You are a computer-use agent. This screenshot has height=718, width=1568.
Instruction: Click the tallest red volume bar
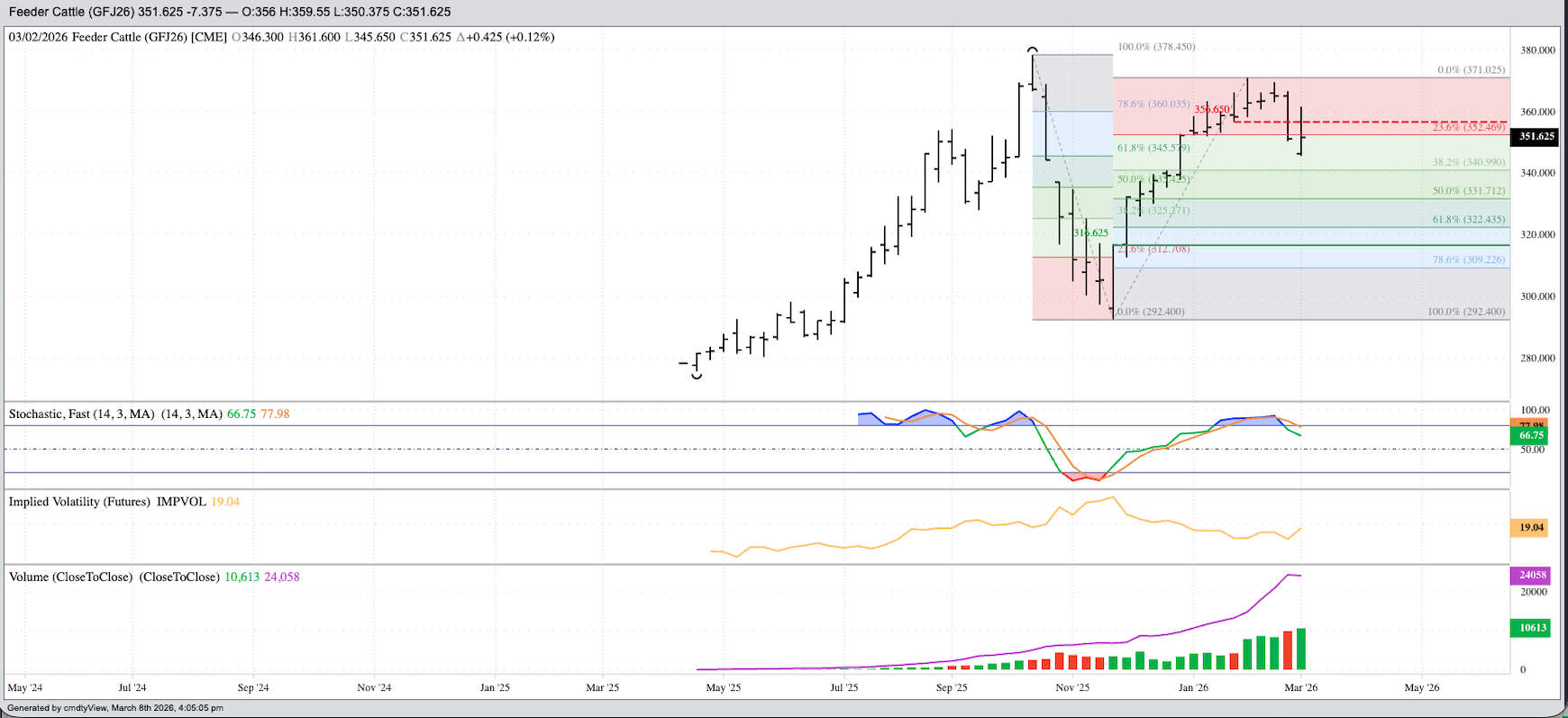pos(1288,650)
